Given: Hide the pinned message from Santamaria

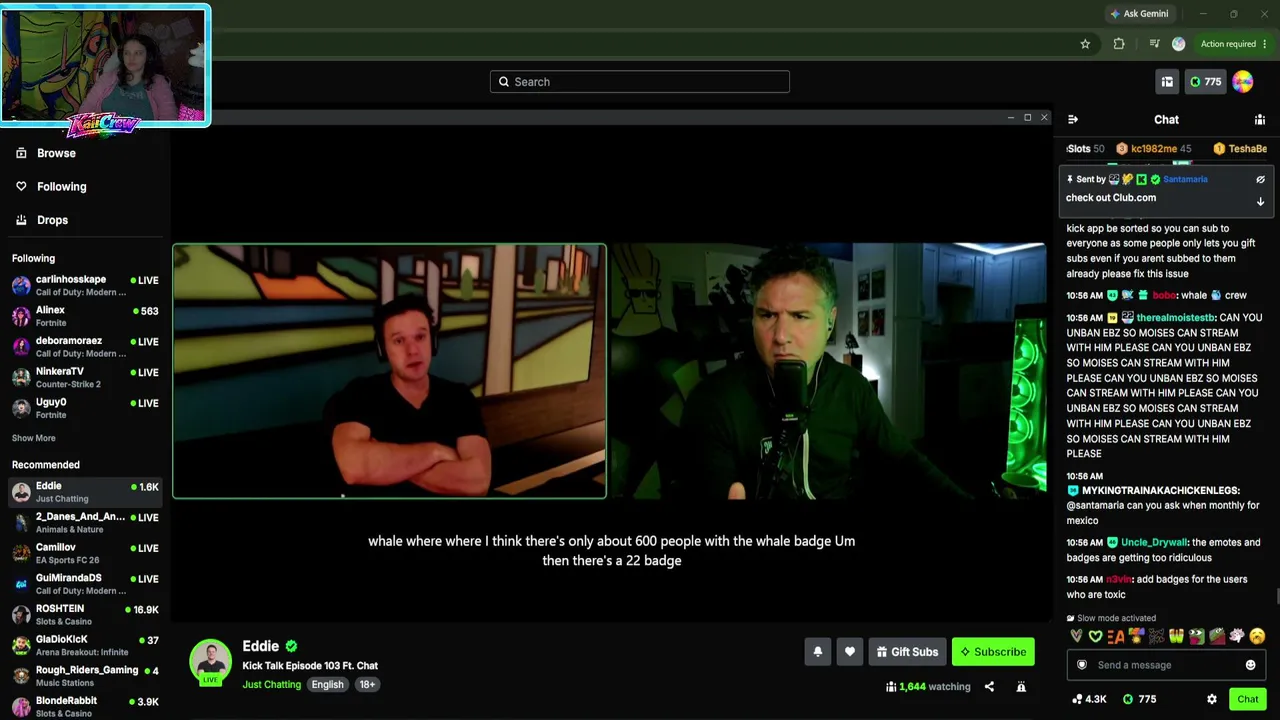Looking at the screenshot, I should click(x=1260, y=179).
